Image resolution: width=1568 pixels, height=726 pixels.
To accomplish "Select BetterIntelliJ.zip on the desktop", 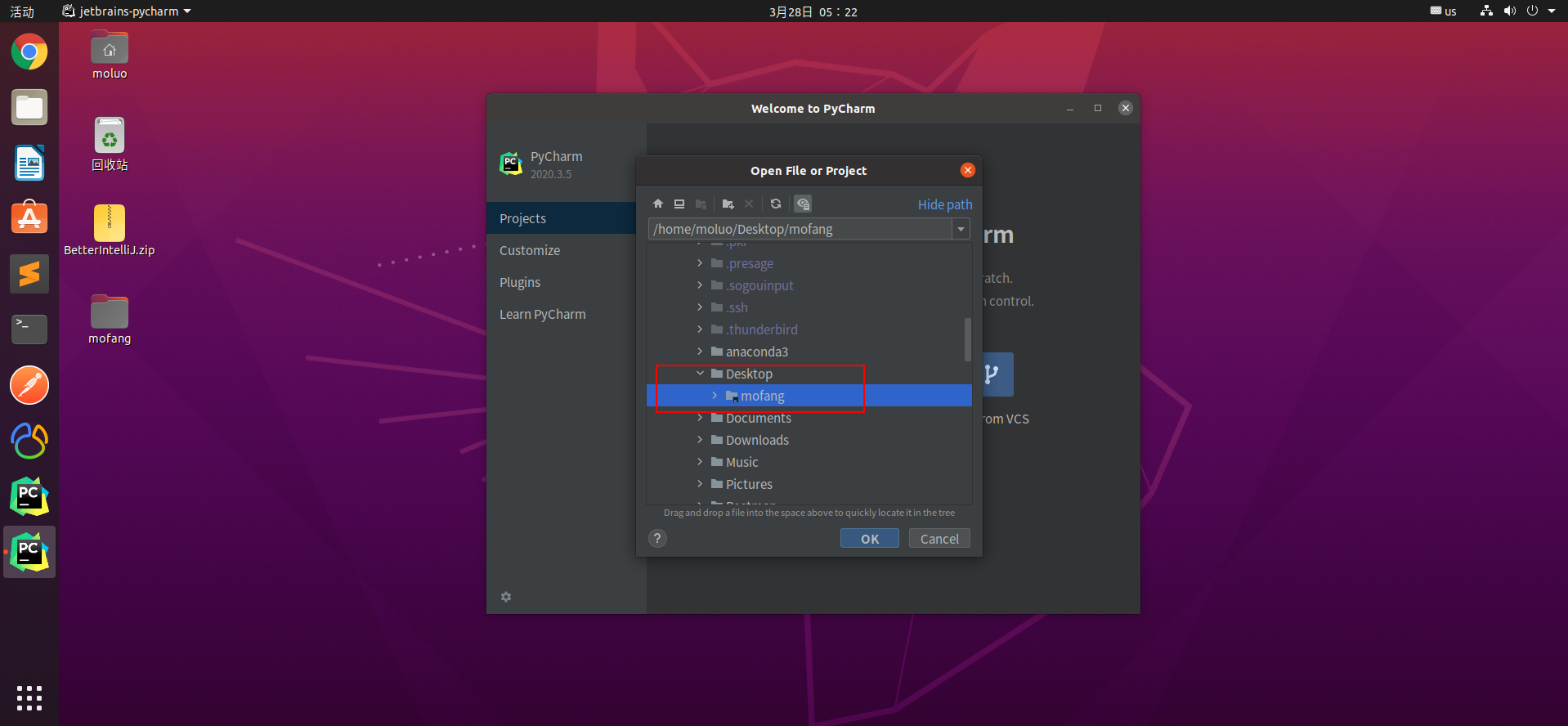I will click(x=110, y=231).
